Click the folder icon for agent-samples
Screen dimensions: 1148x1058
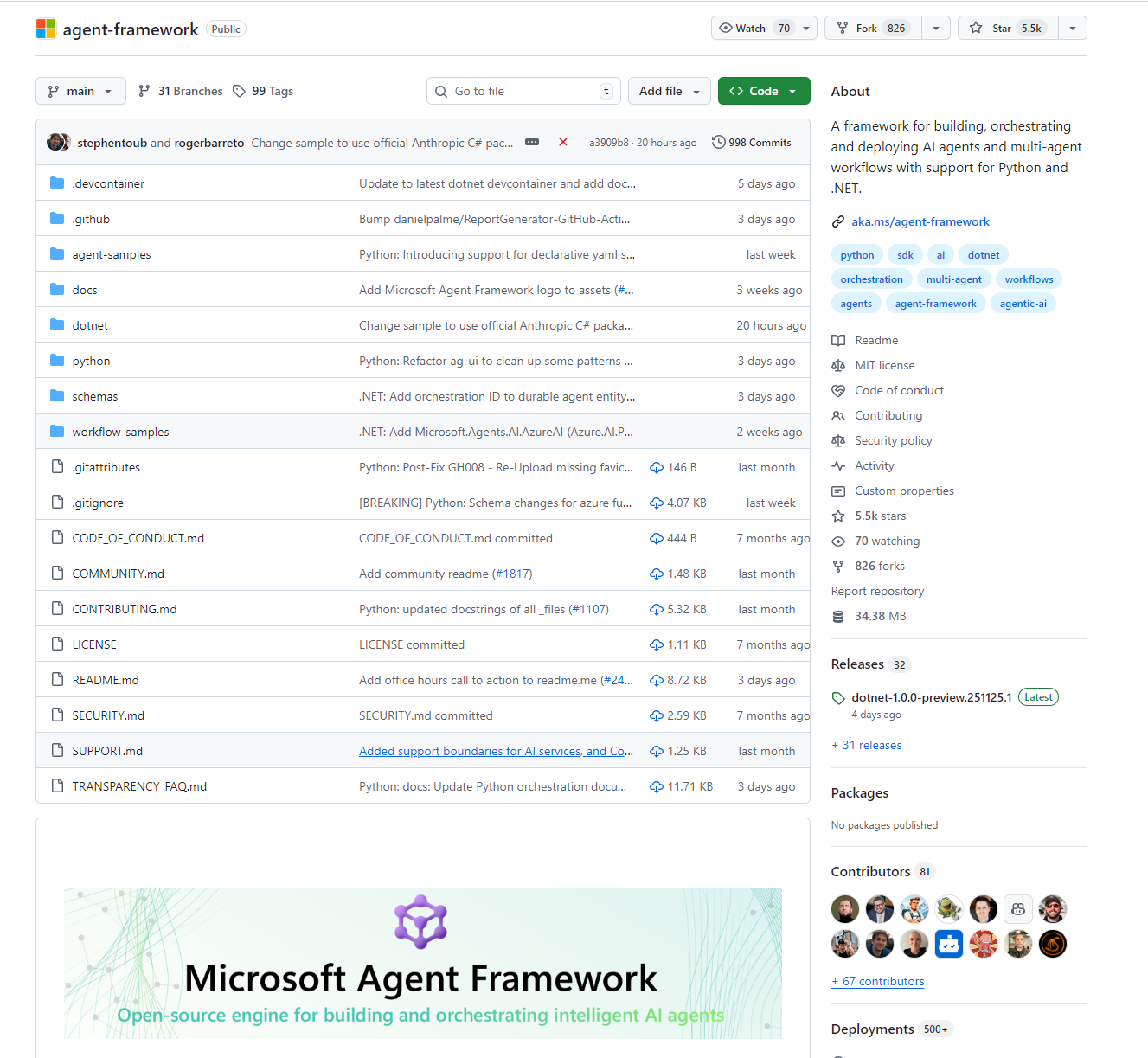click(57, 254)
